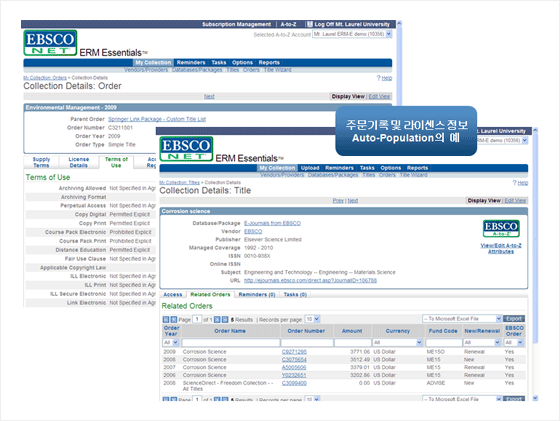Click Subscription Management in Order window header
The image size is (560, 421).
pos(236,24)
